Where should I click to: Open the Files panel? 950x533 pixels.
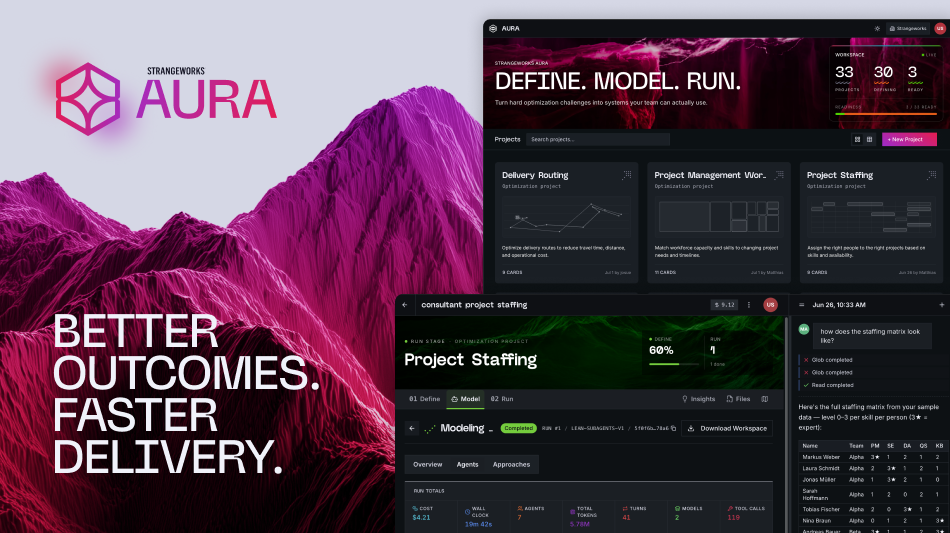pyautogui.click(x=738, y=399)
